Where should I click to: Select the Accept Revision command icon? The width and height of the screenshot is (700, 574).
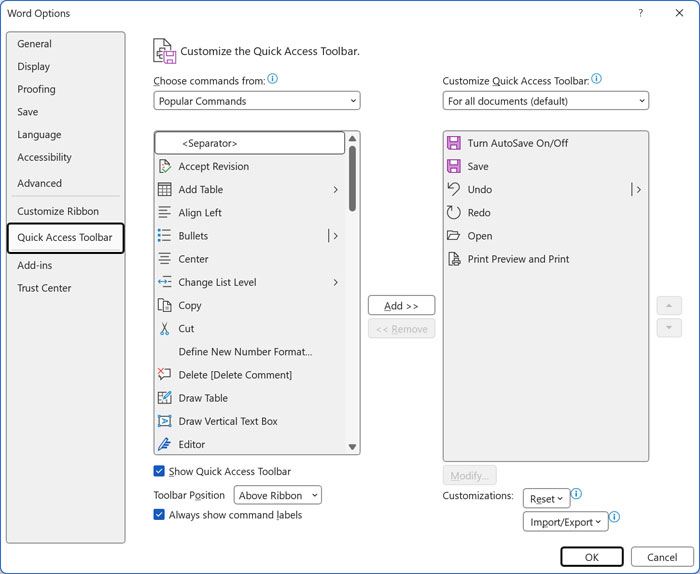(x=164, y=166)
